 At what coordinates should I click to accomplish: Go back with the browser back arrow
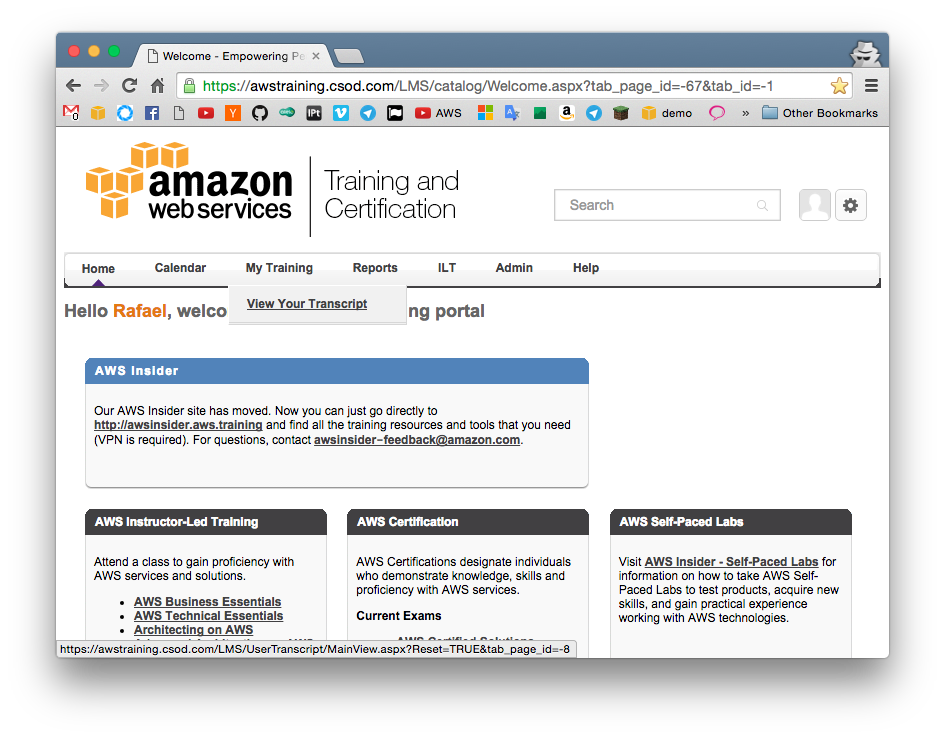click(x=74, y=86)
